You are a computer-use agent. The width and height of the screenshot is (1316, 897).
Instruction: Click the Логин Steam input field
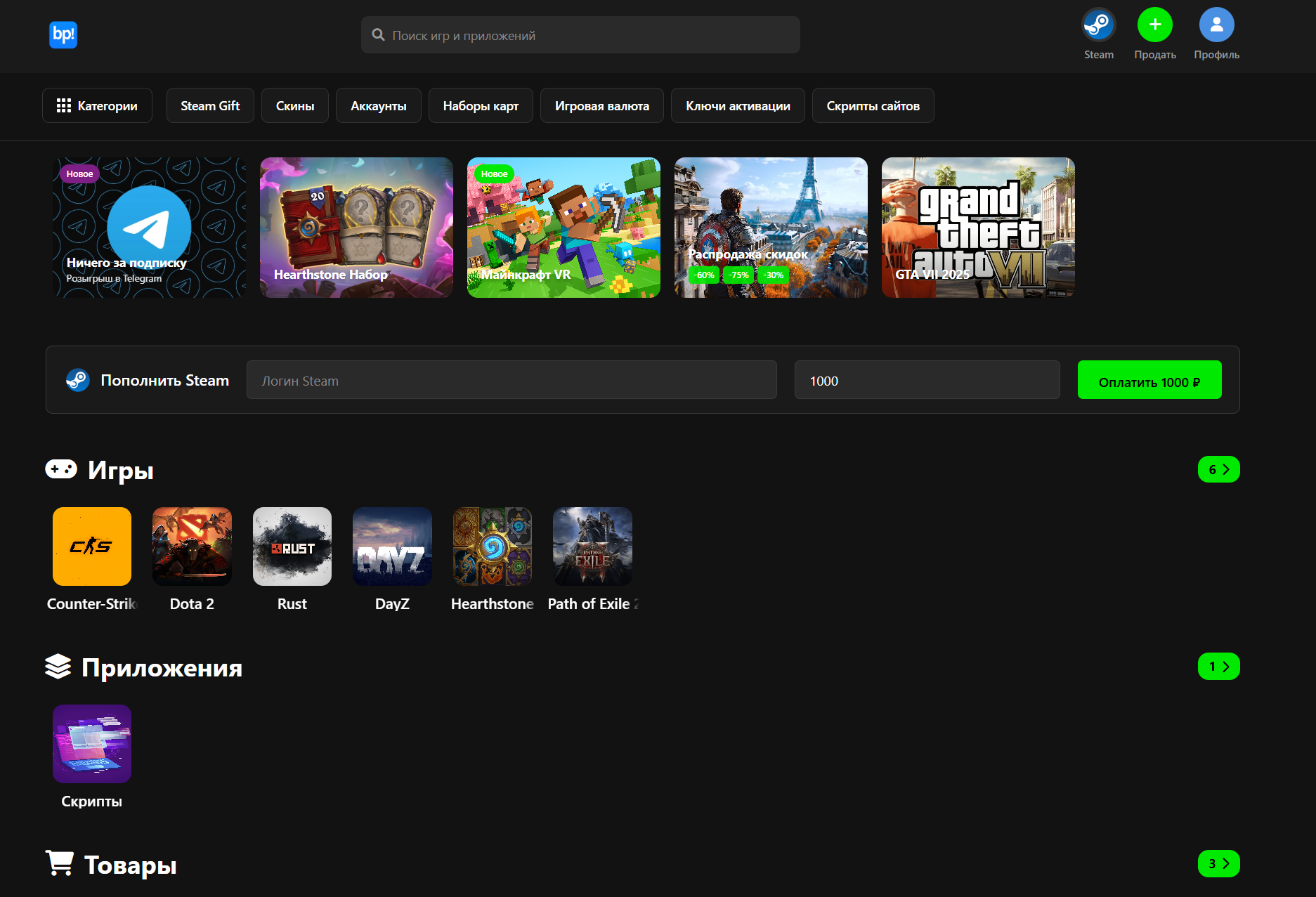click(x=512, y=380)
